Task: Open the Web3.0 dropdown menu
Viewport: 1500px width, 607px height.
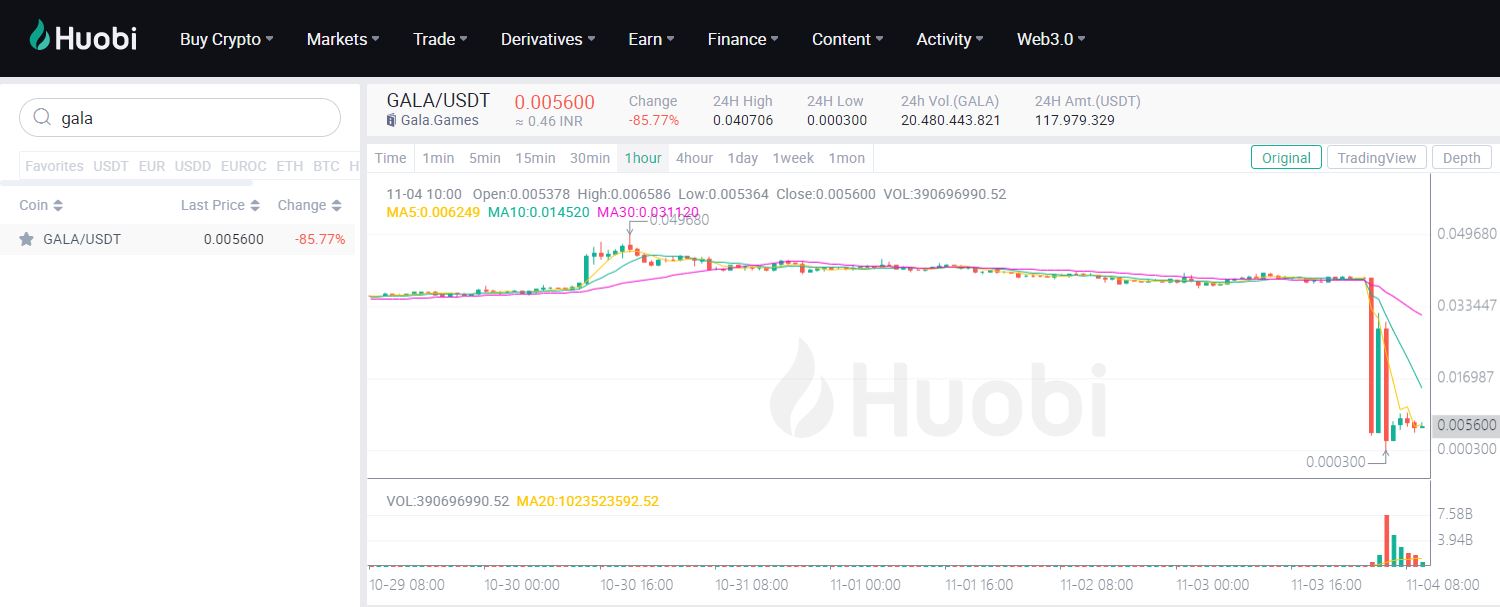Action: coord(1051,39)
